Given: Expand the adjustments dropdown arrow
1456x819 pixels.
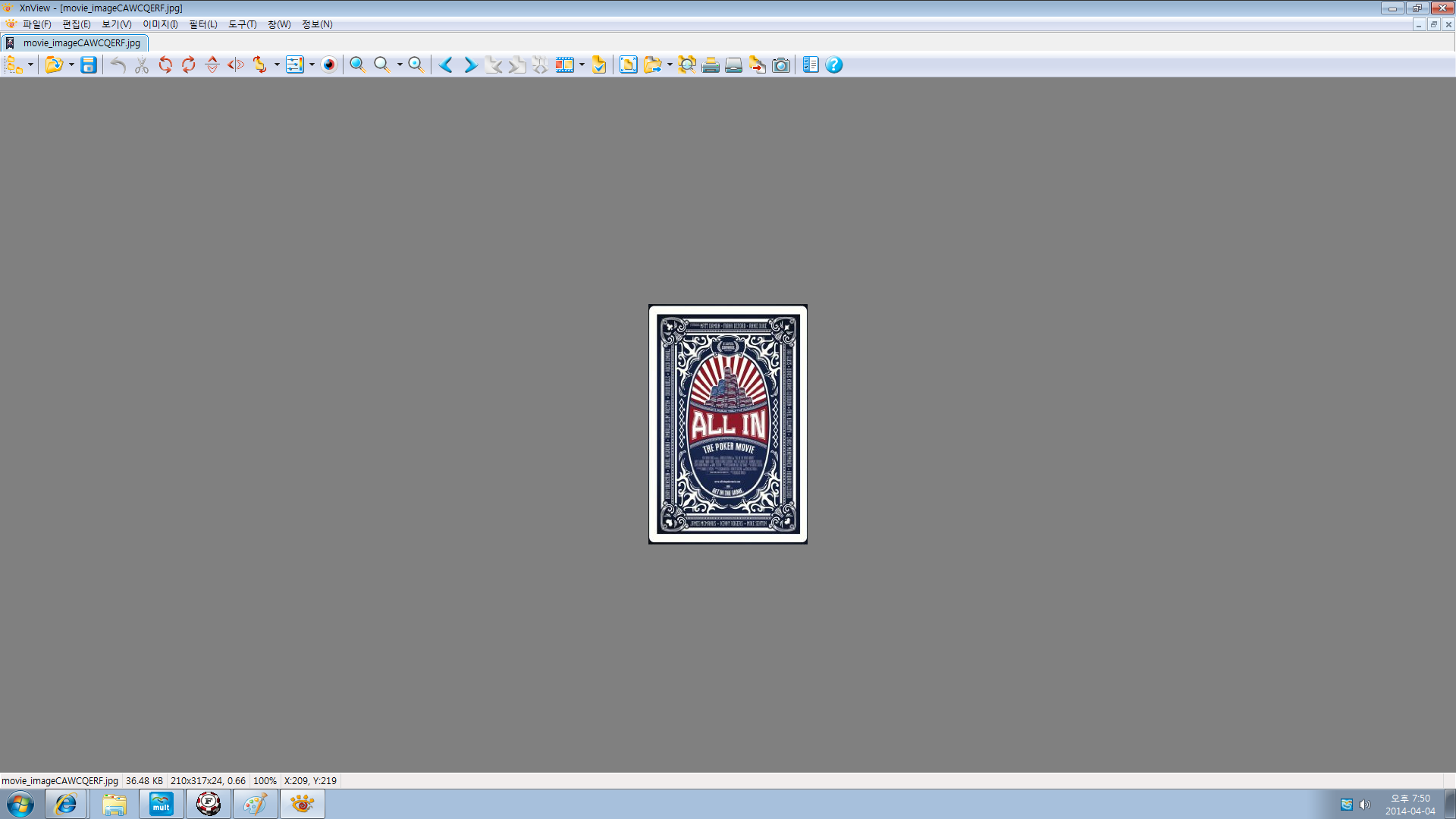Looking at the screenshot, I should 312,65.
